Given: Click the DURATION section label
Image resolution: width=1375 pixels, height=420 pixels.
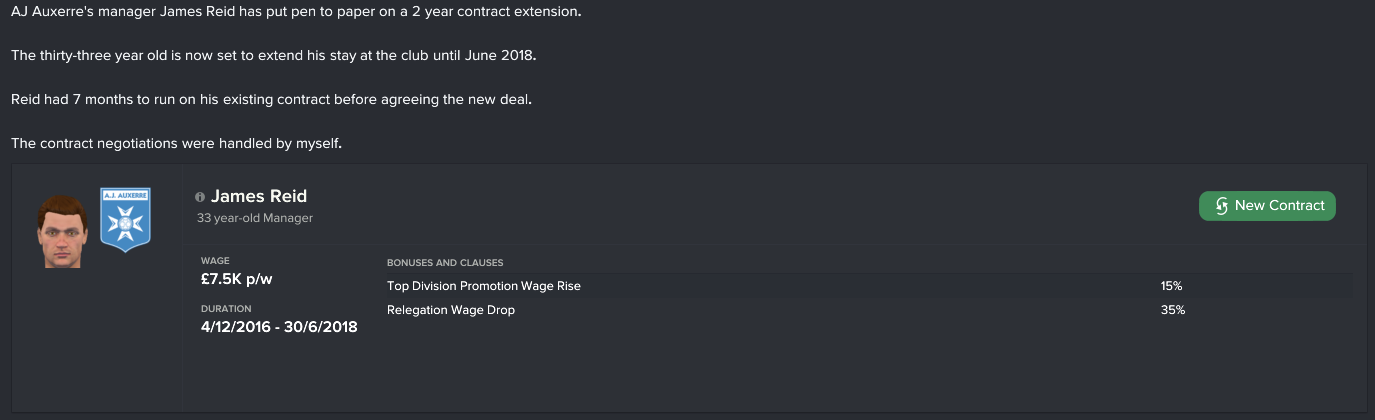Looking at the screenshot, I should pyautogui.click(x=226, y=309).
